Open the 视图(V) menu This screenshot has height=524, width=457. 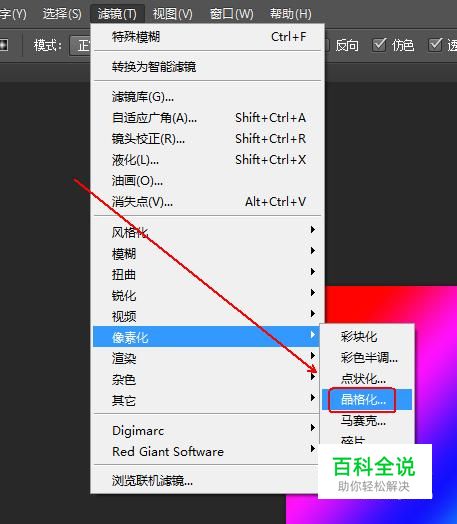(172, 14)
